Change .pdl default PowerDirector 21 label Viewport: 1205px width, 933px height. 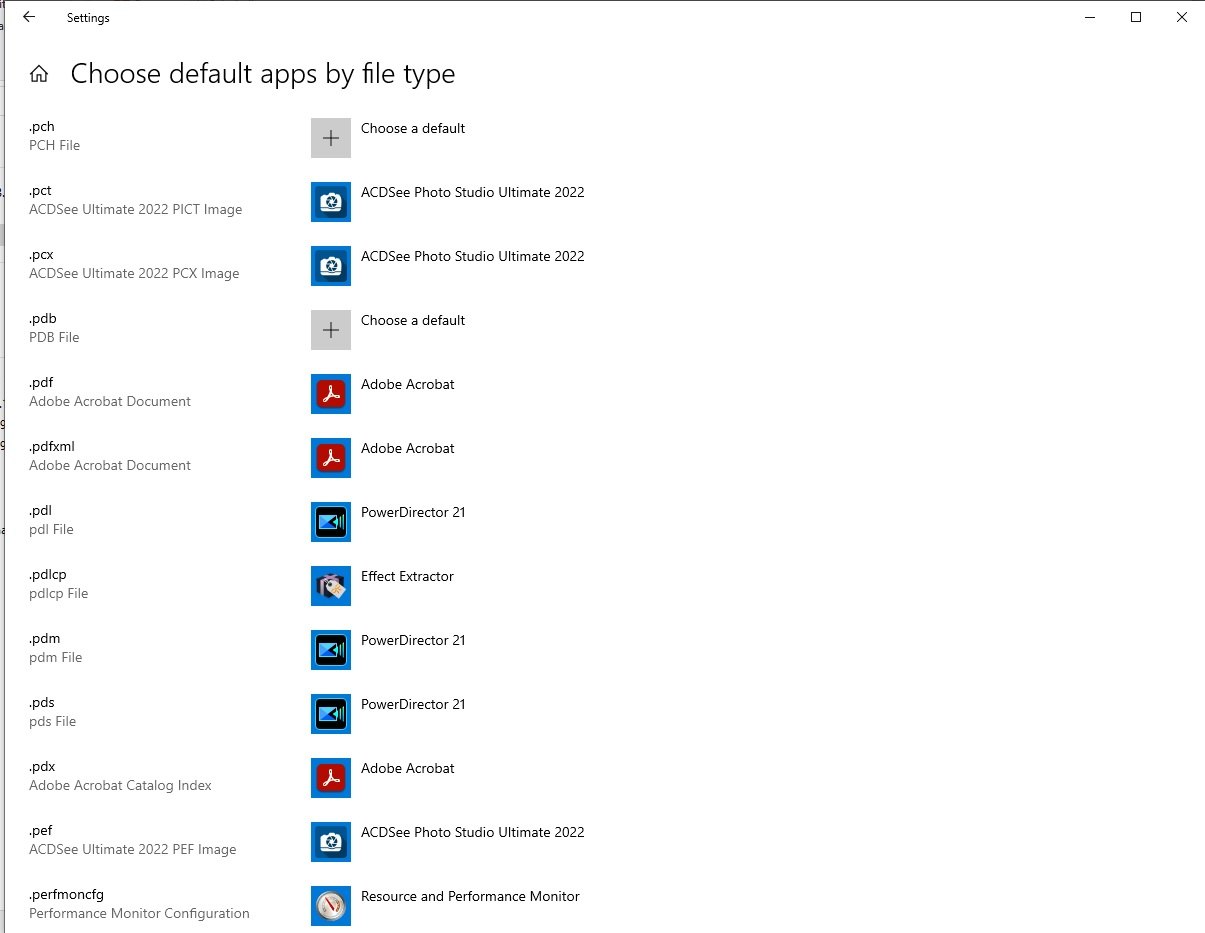coord(413,512)
